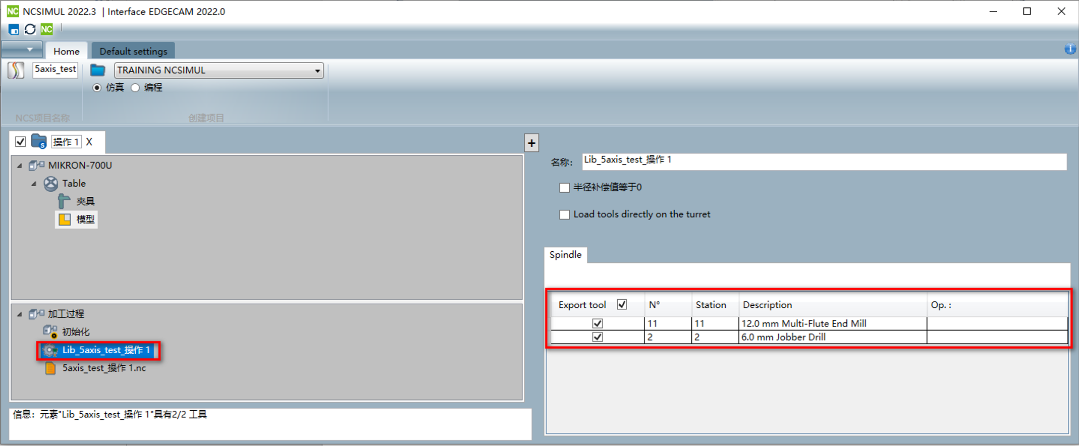1079x446 pixels.
Task: Click the save icon in quick access toolbar
Action: 14,29
